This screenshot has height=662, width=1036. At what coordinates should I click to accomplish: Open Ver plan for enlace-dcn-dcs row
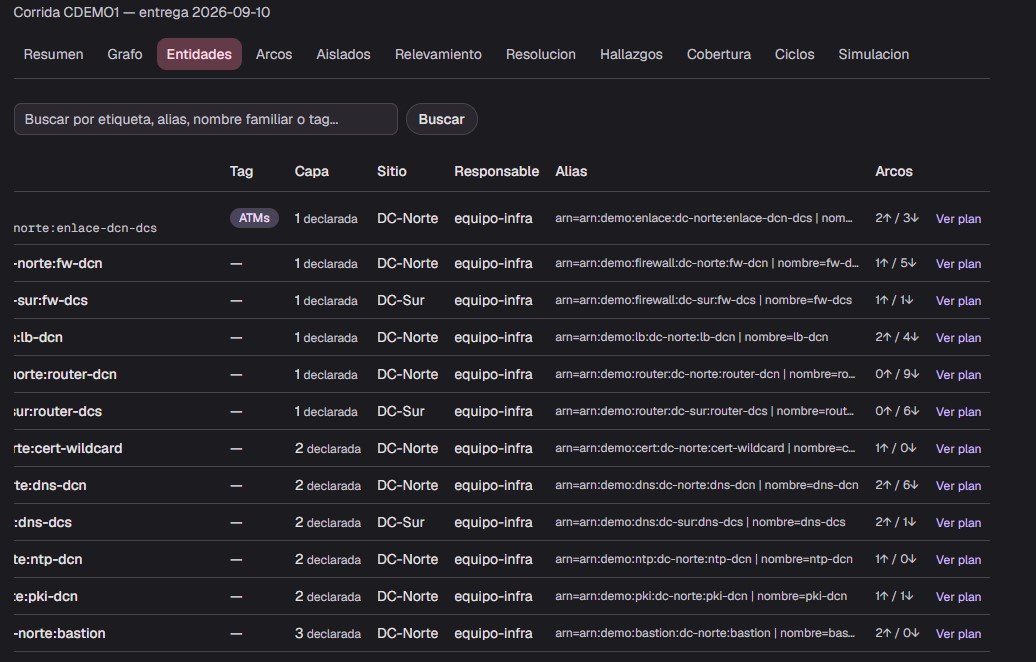point(958,219)
